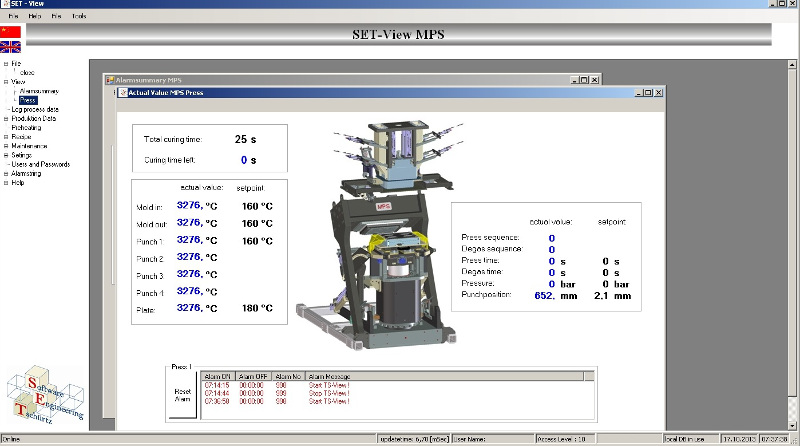The image size is (800, 446).
Task: Select the Maintenance tree label
Action: click(29, 146)
